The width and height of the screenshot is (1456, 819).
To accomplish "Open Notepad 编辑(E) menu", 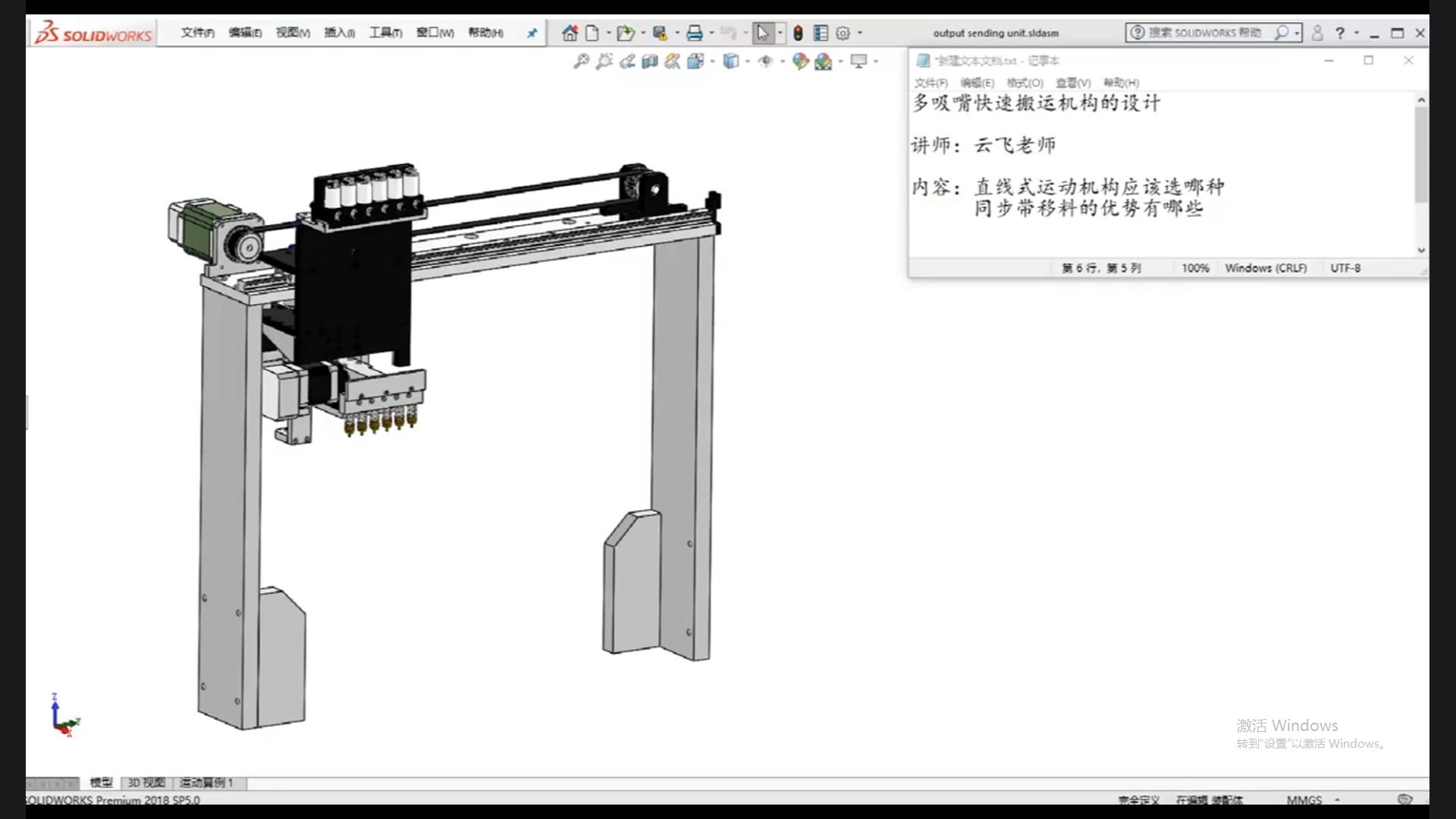I will [x=977, y=83].
